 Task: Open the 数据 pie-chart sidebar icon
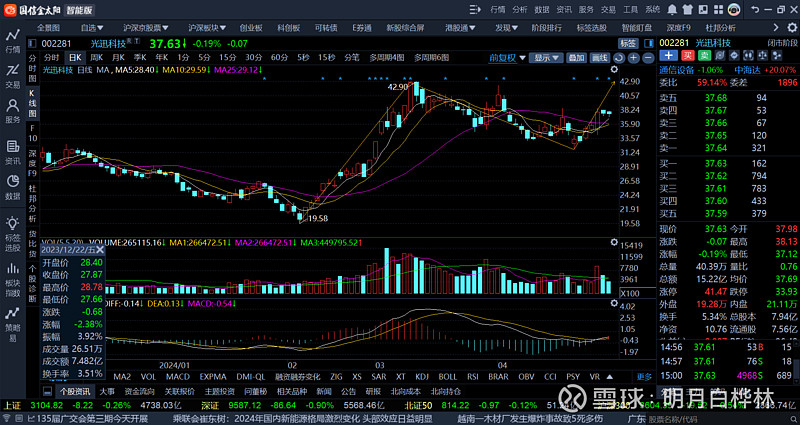(13, 188)
